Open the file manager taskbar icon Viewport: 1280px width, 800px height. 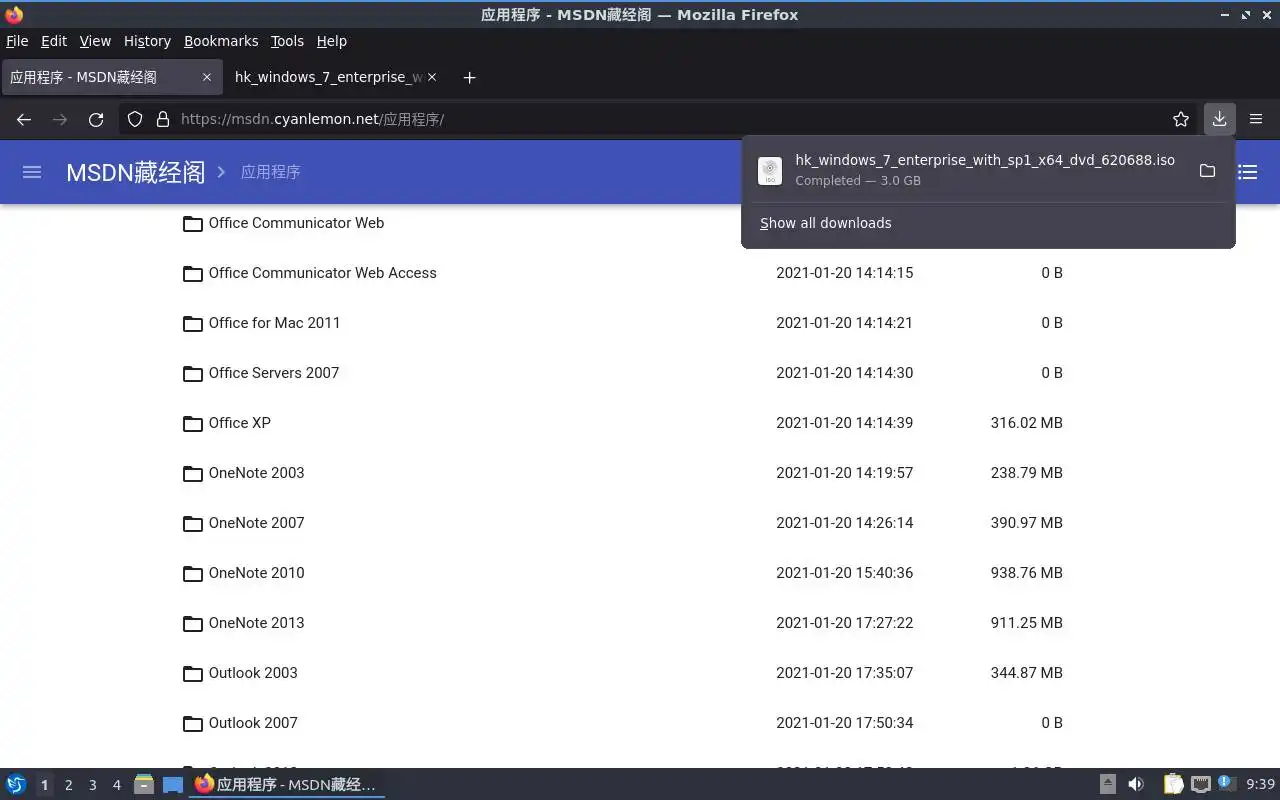pyautogui.click(x=144, y=785)
